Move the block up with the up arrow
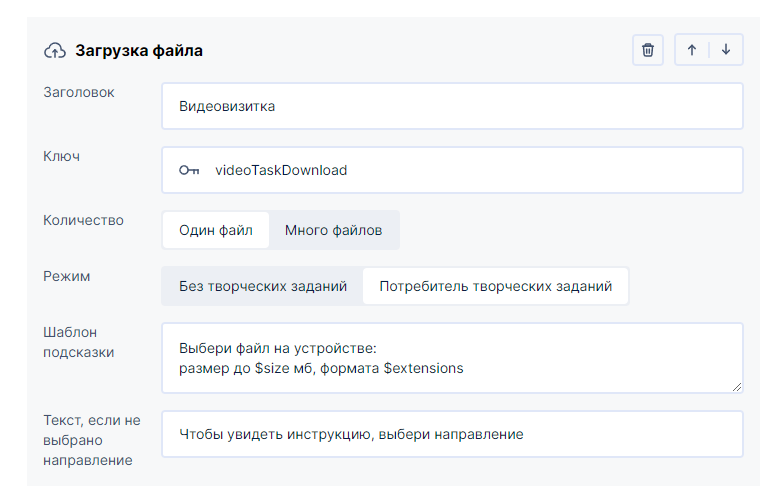The width and height of the screenshot is (779, 504). [x=692, y=50]
